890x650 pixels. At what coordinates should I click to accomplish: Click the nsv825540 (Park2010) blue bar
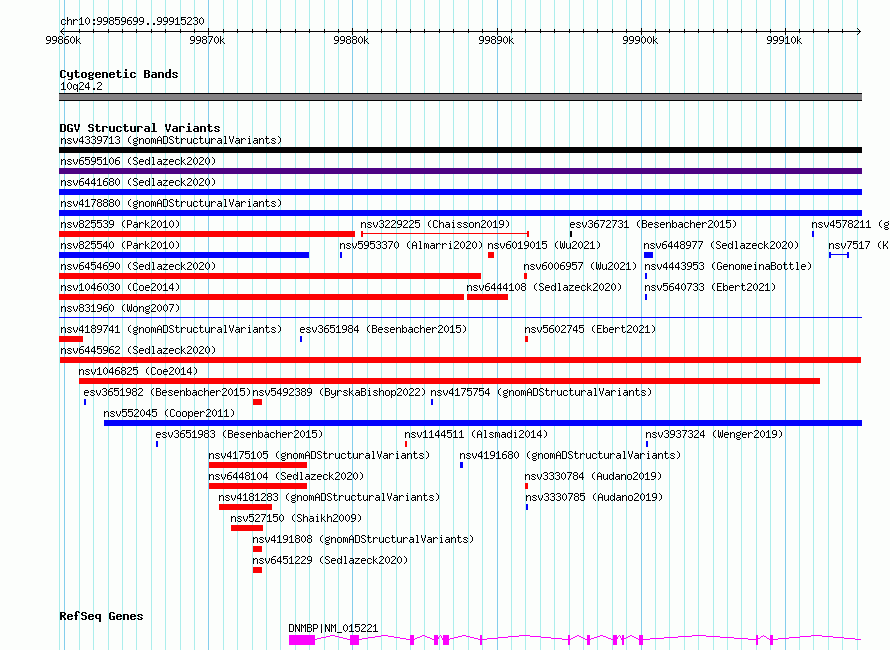point(184,255)
